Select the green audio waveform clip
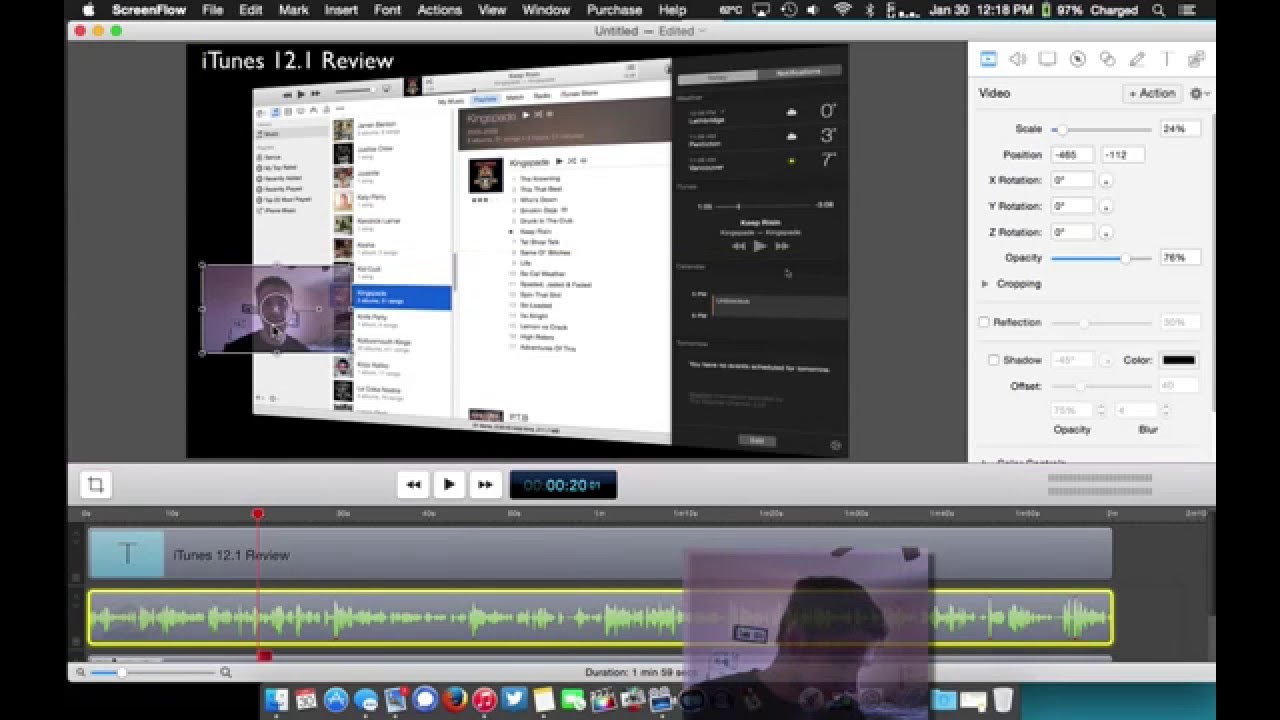 (600, 617)
